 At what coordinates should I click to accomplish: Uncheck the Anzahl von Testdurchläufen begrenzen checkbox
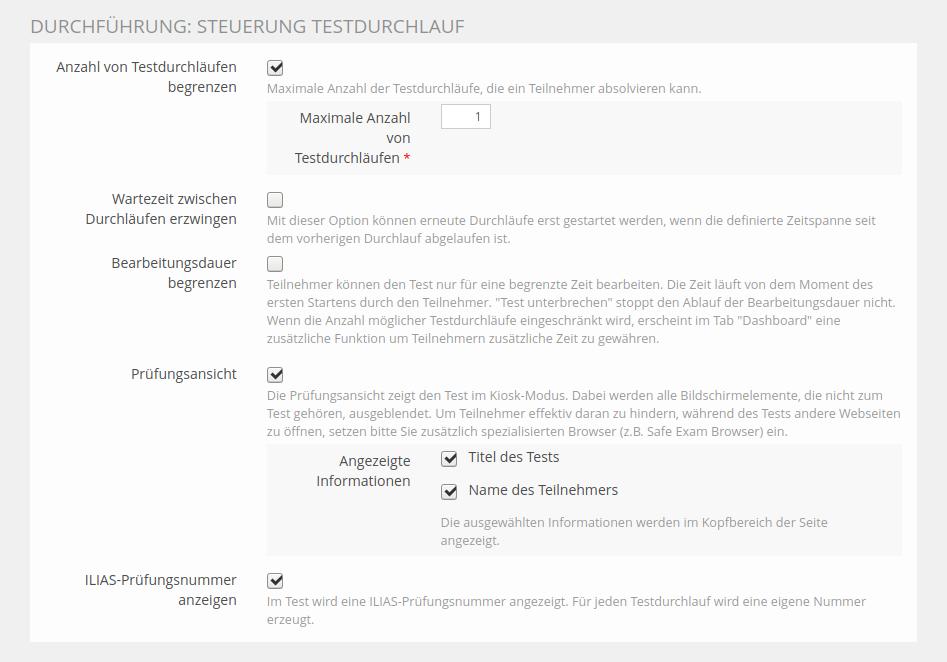pyautogui.click(x=275, y=68)
